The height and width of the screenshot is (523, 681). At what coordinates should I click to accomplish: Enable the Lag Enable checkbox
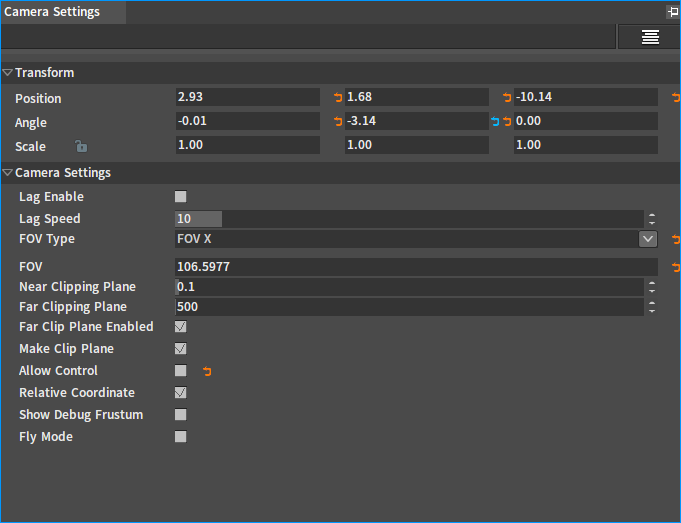coord(181,197)
